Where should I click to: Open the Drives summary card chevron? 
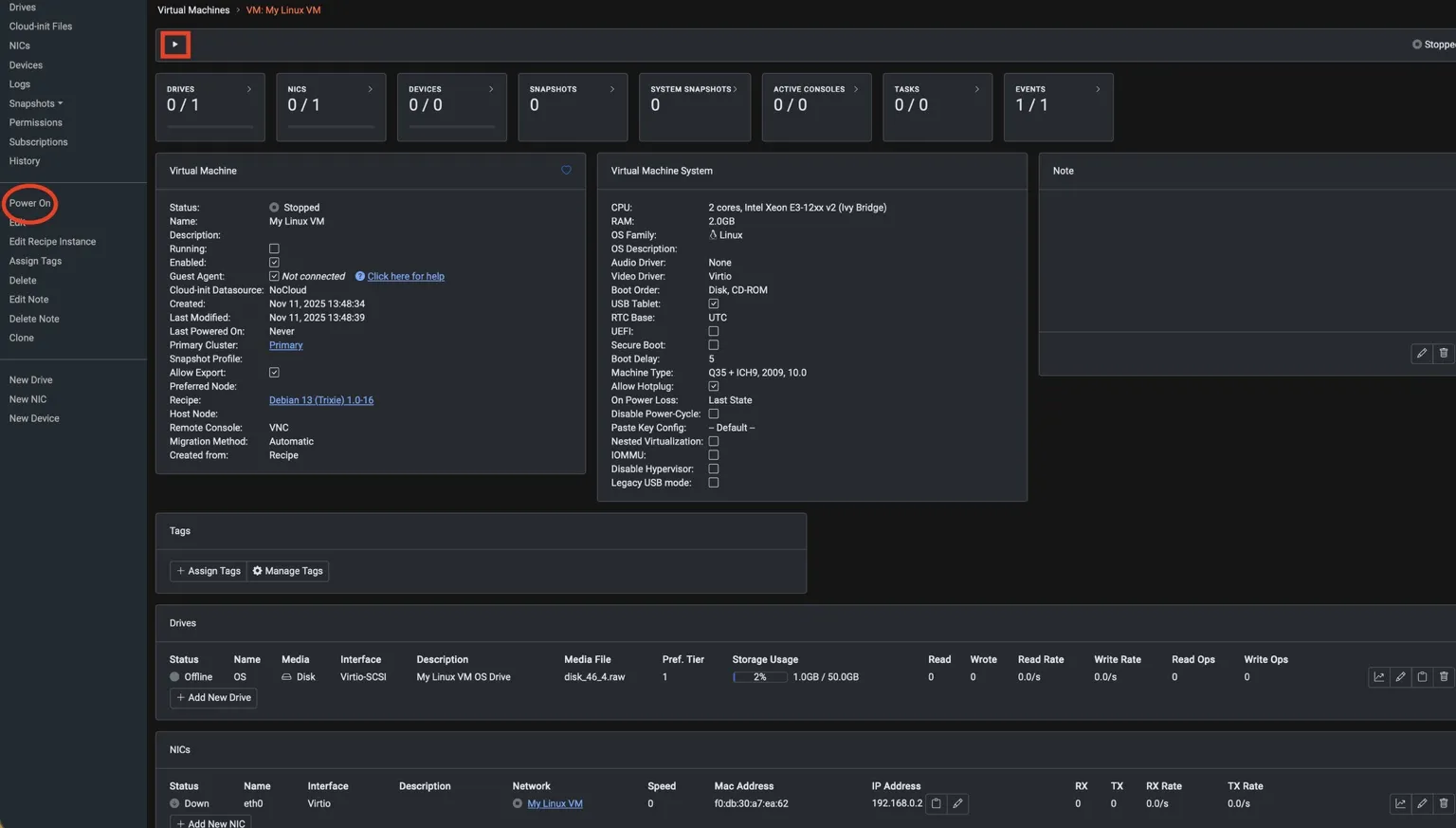tap(249, 89)
